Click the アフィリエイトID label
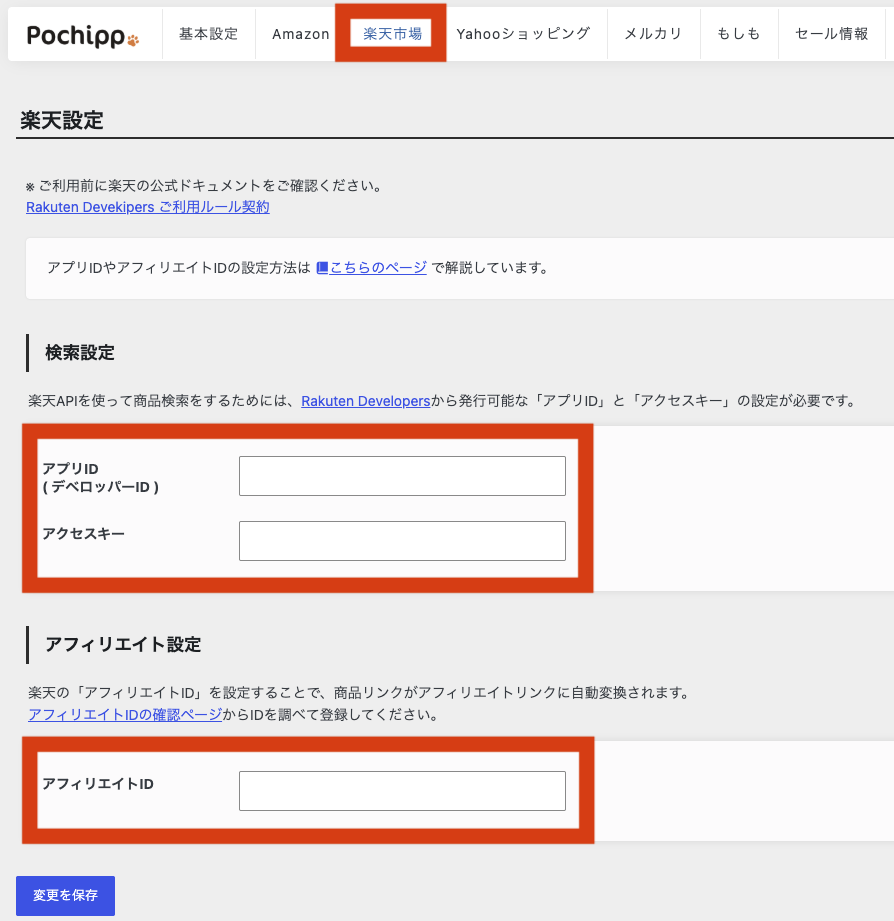 98,784
